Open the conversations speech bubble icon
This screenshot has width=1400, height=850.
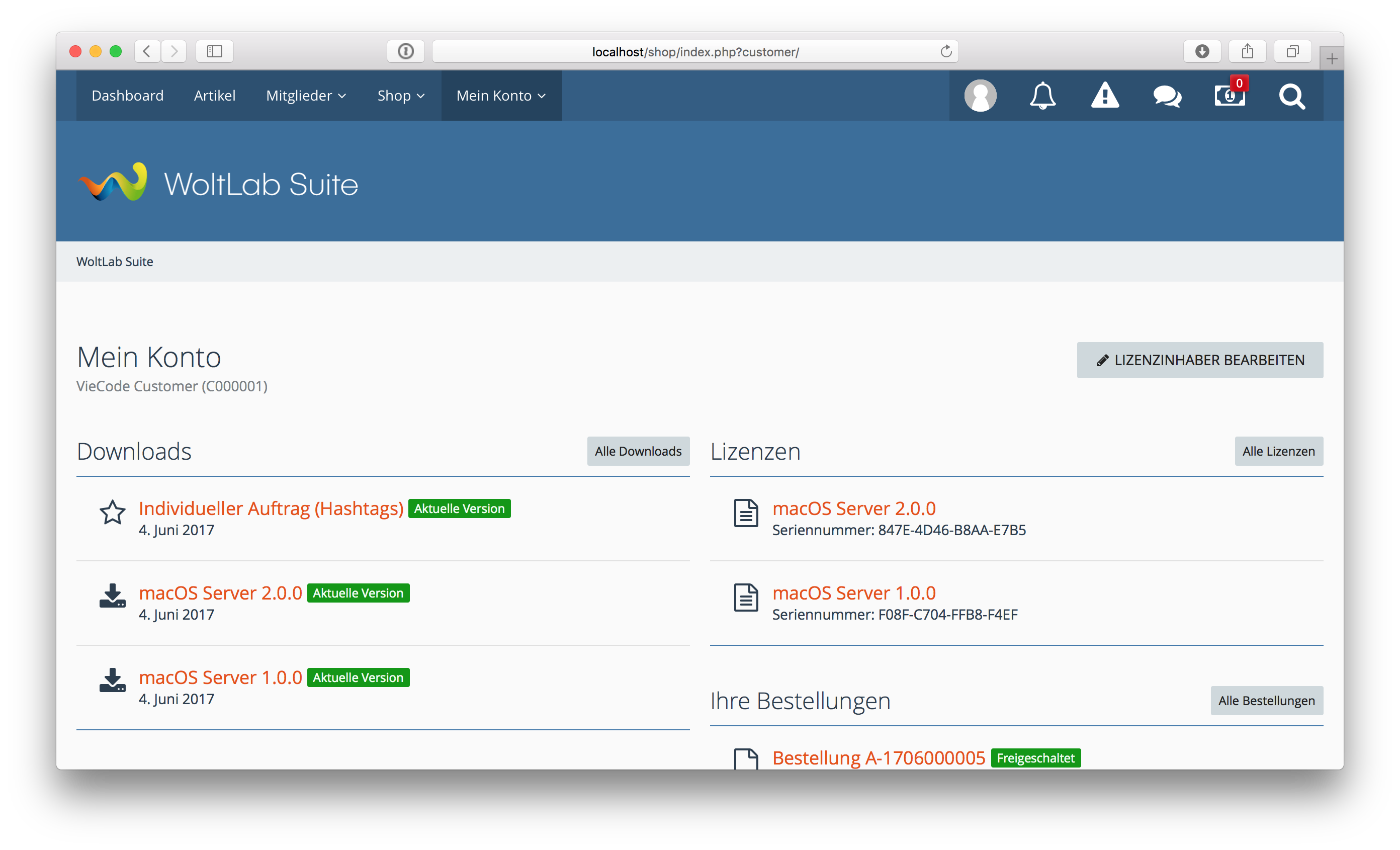click(1167, 96)
